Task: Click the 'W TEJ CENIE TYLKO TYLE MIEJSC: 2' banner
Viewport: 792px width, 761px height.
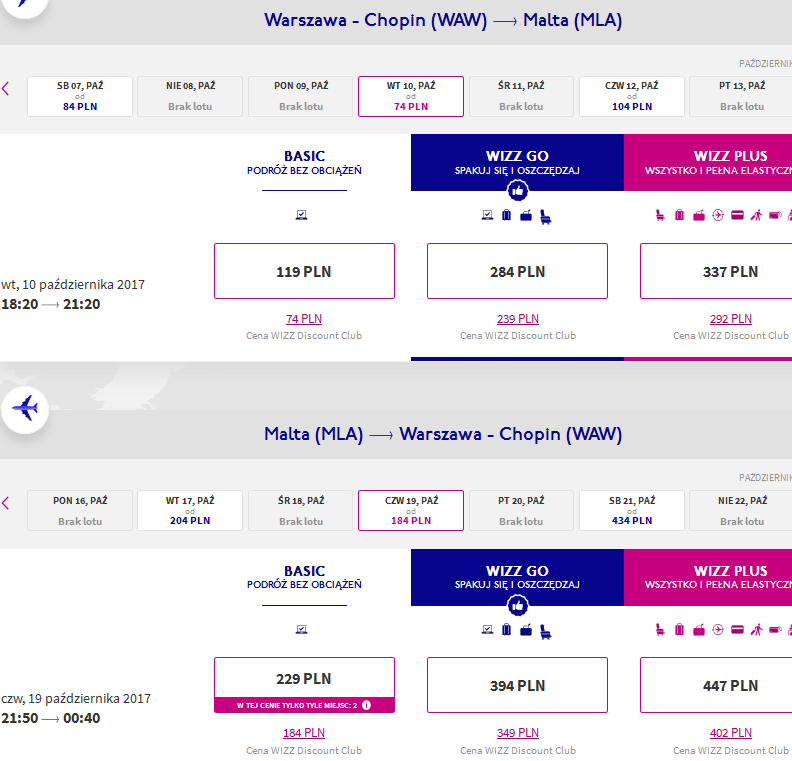Action: pos(304,705)
